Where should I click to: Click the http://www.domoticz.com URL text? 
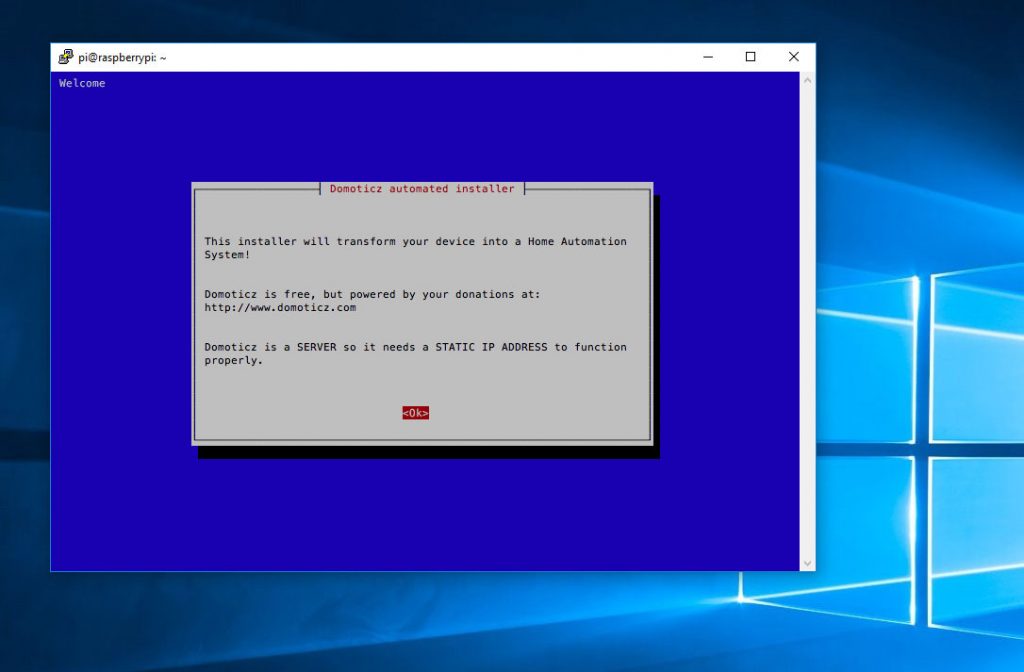pyautogui.click(x=280, y=308)
